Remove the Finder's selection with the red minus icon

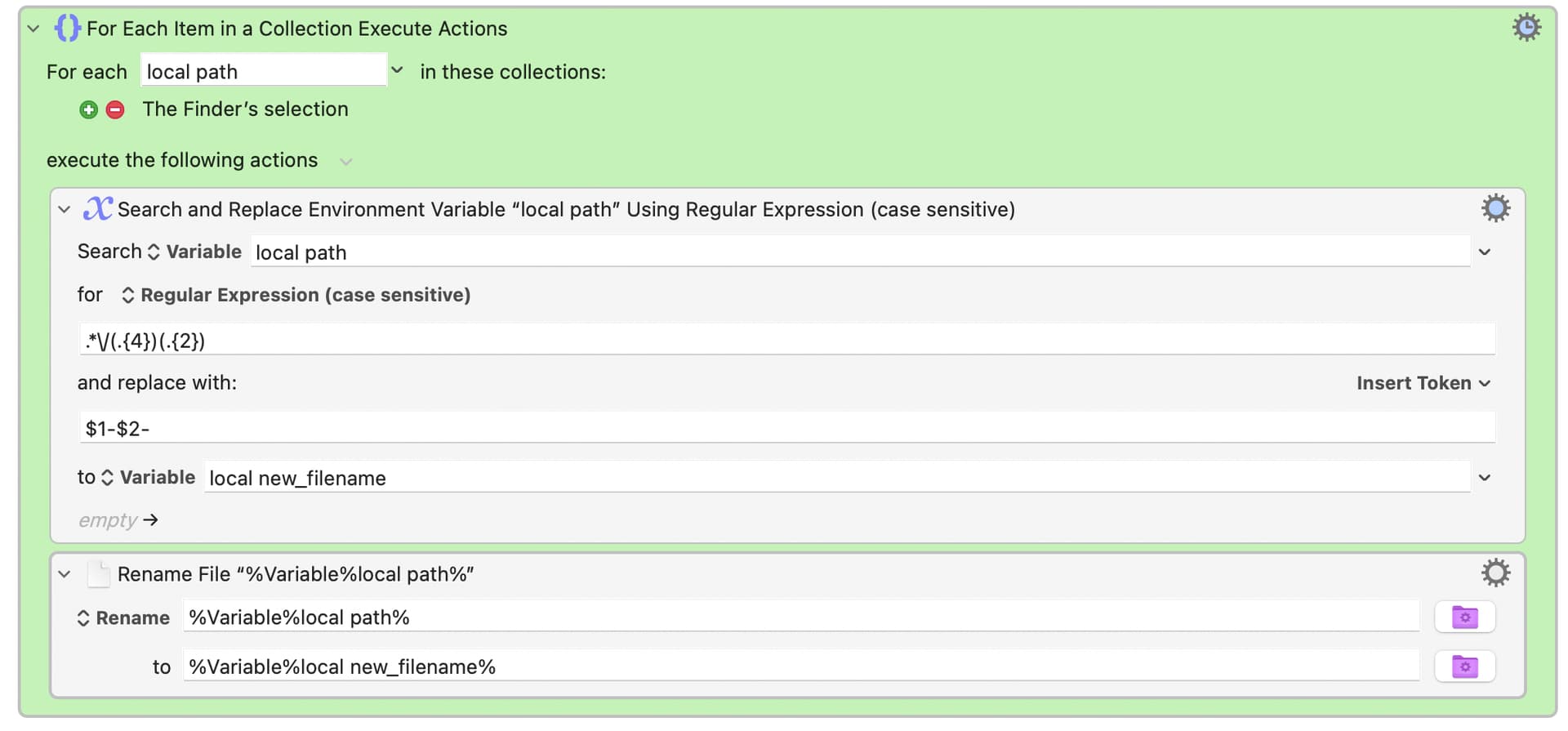click(x=115, y=109)
